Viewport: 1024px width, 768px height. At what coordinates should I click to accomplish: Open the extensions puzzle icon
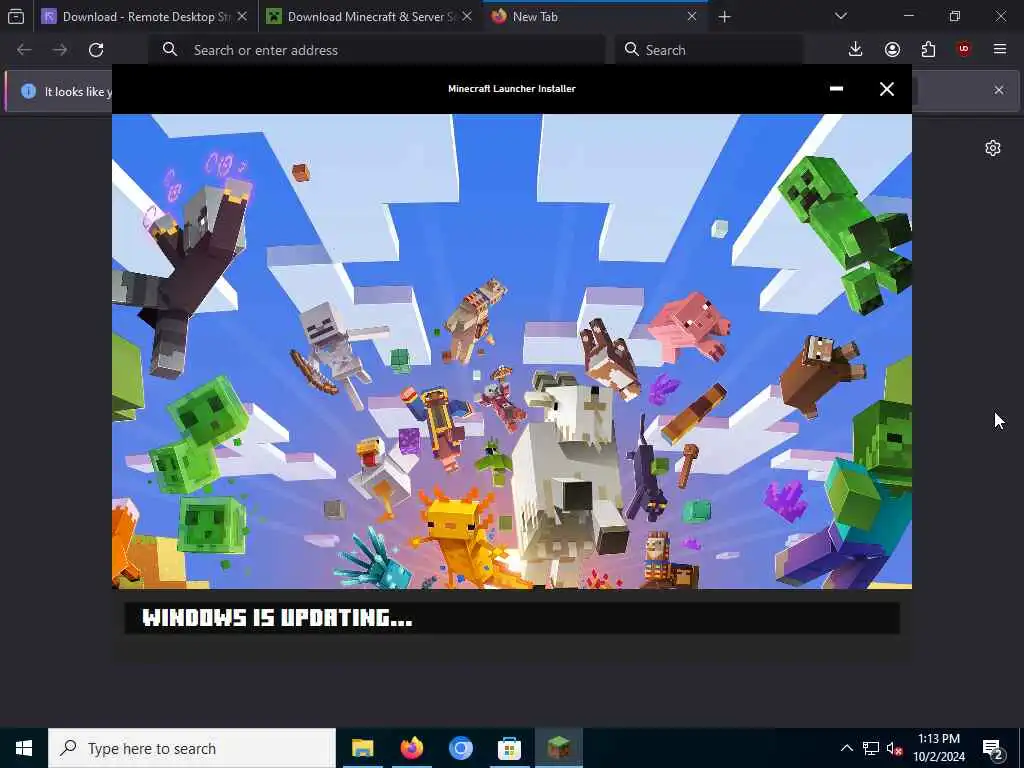928,50
